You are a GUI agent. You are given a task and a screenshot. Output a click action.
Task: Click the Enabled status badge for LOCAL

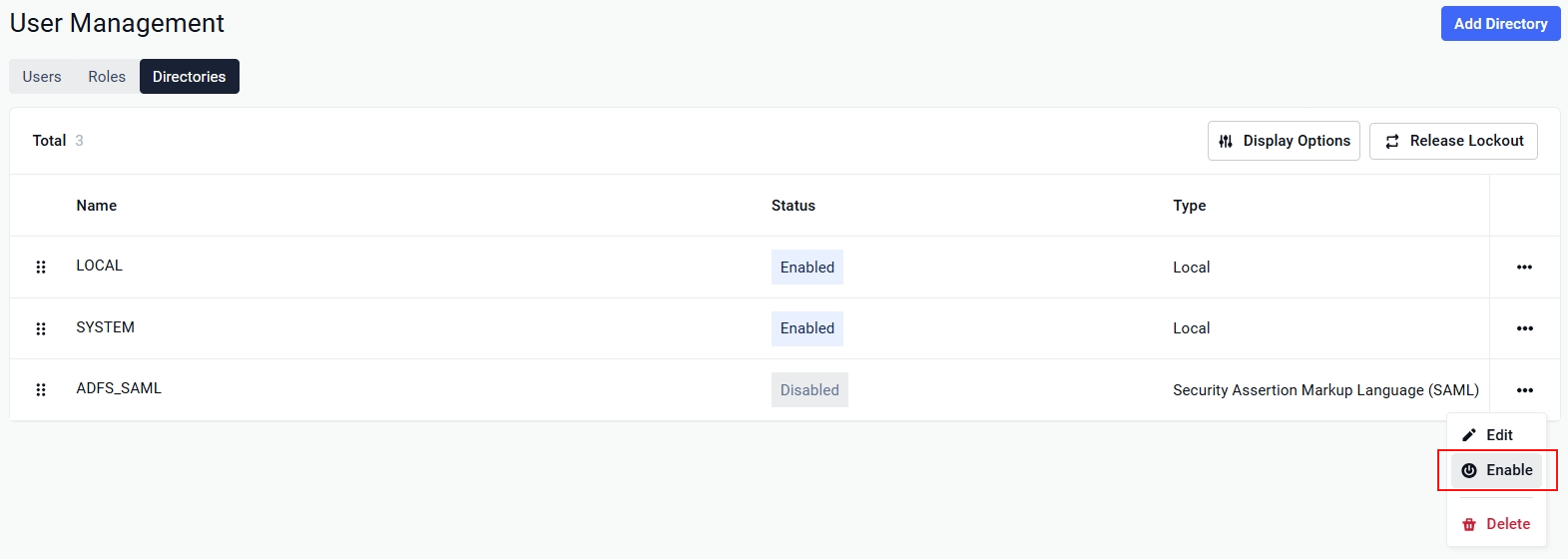click(x=807, y=268)
